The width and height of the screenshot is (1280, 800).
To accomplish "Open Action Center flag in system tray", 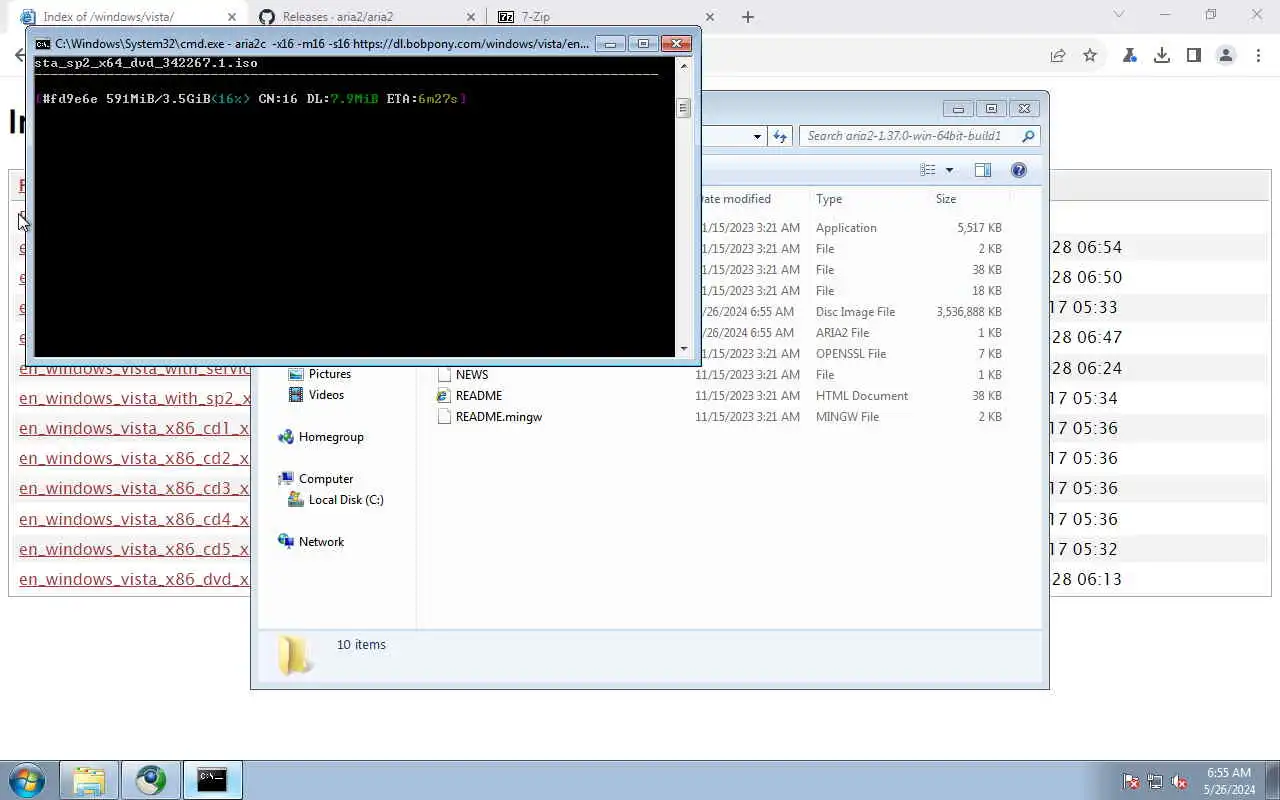I will coord(1131,781).
